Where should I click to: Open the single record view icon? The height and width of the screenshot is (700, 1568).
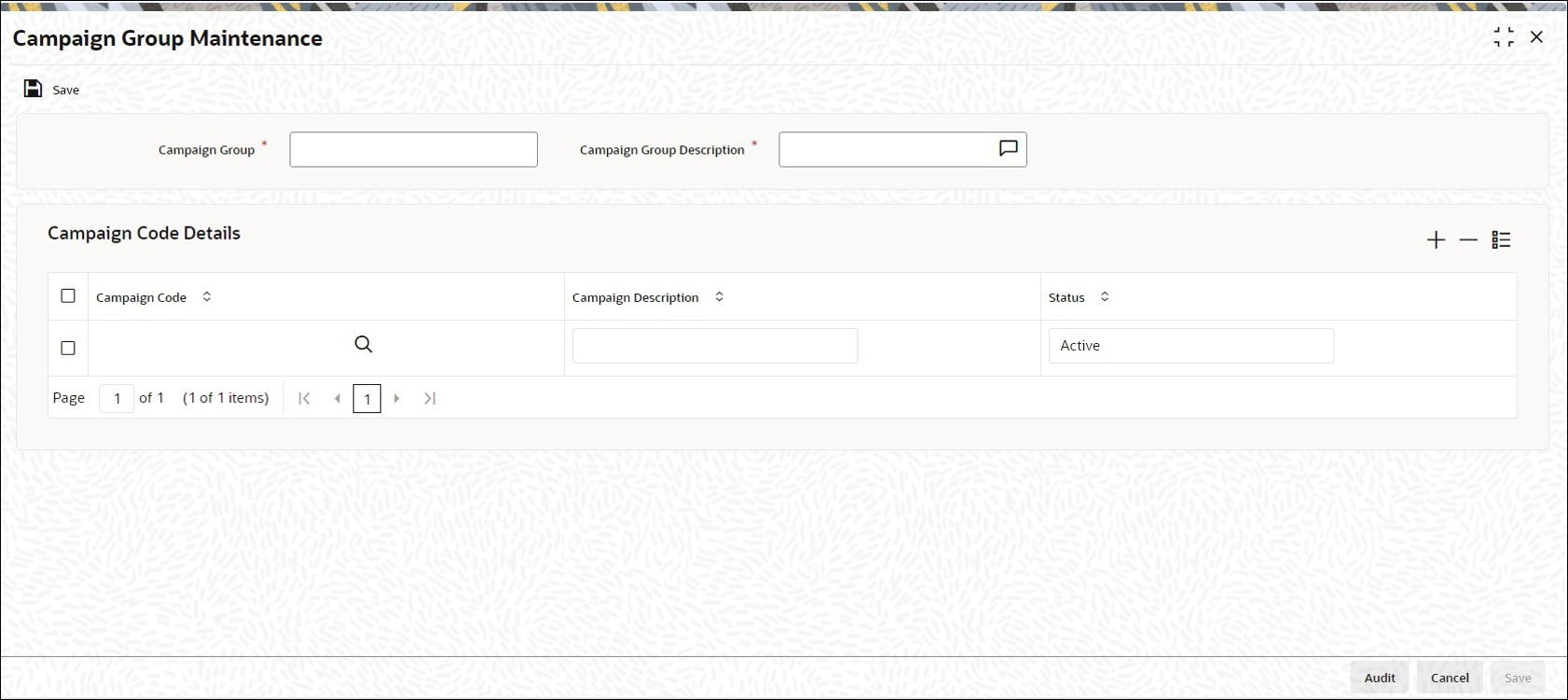pyautogui.click(x=1501, y=240)
